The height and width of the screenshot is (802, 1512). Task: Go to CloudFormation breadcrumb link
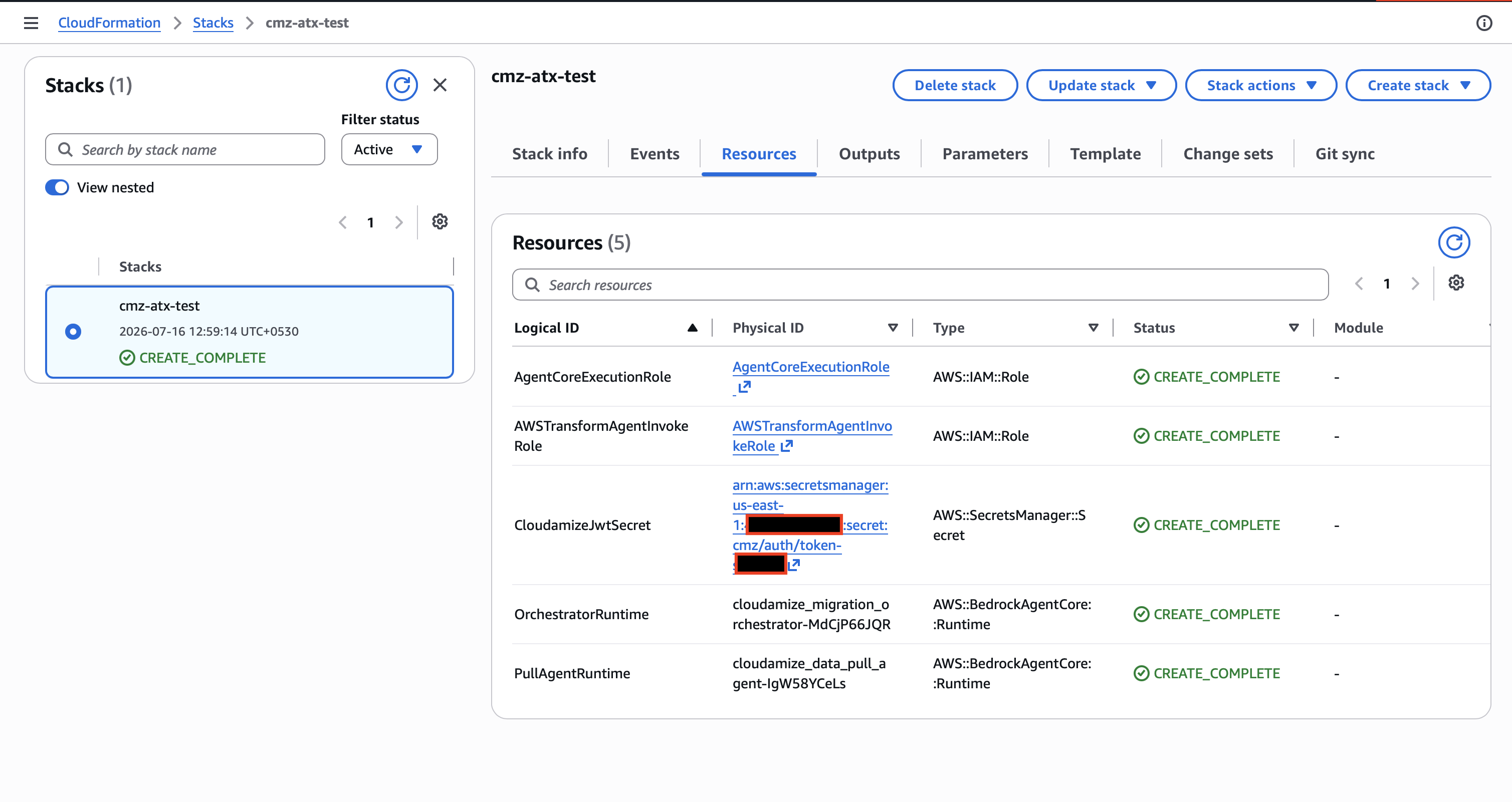109,23
